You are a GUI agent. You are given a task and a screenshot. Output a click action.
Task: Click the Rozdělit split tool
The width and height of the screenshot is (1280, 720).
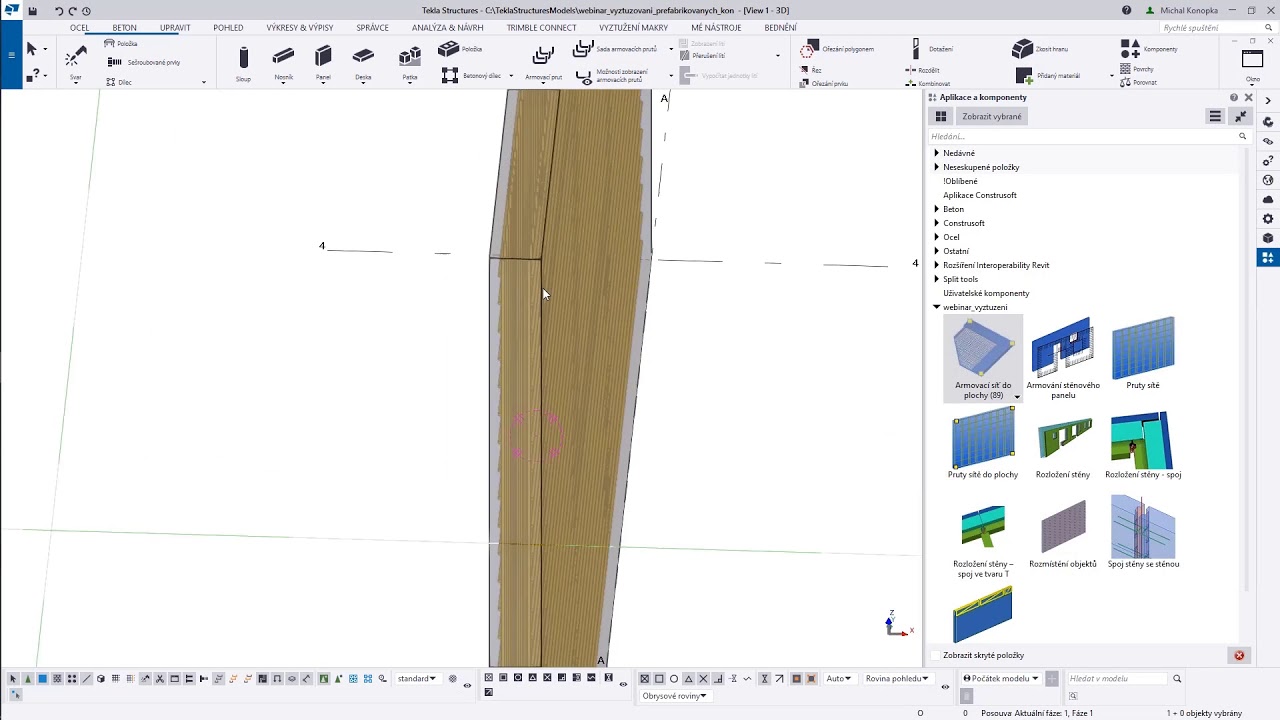(x=922, y=71)
